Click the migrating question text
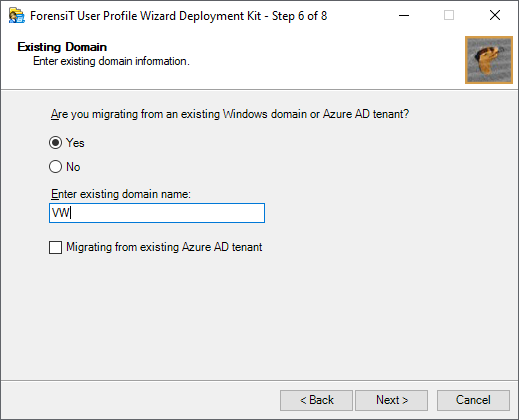Viewport: 519px width, 420px height. [230, 114]
